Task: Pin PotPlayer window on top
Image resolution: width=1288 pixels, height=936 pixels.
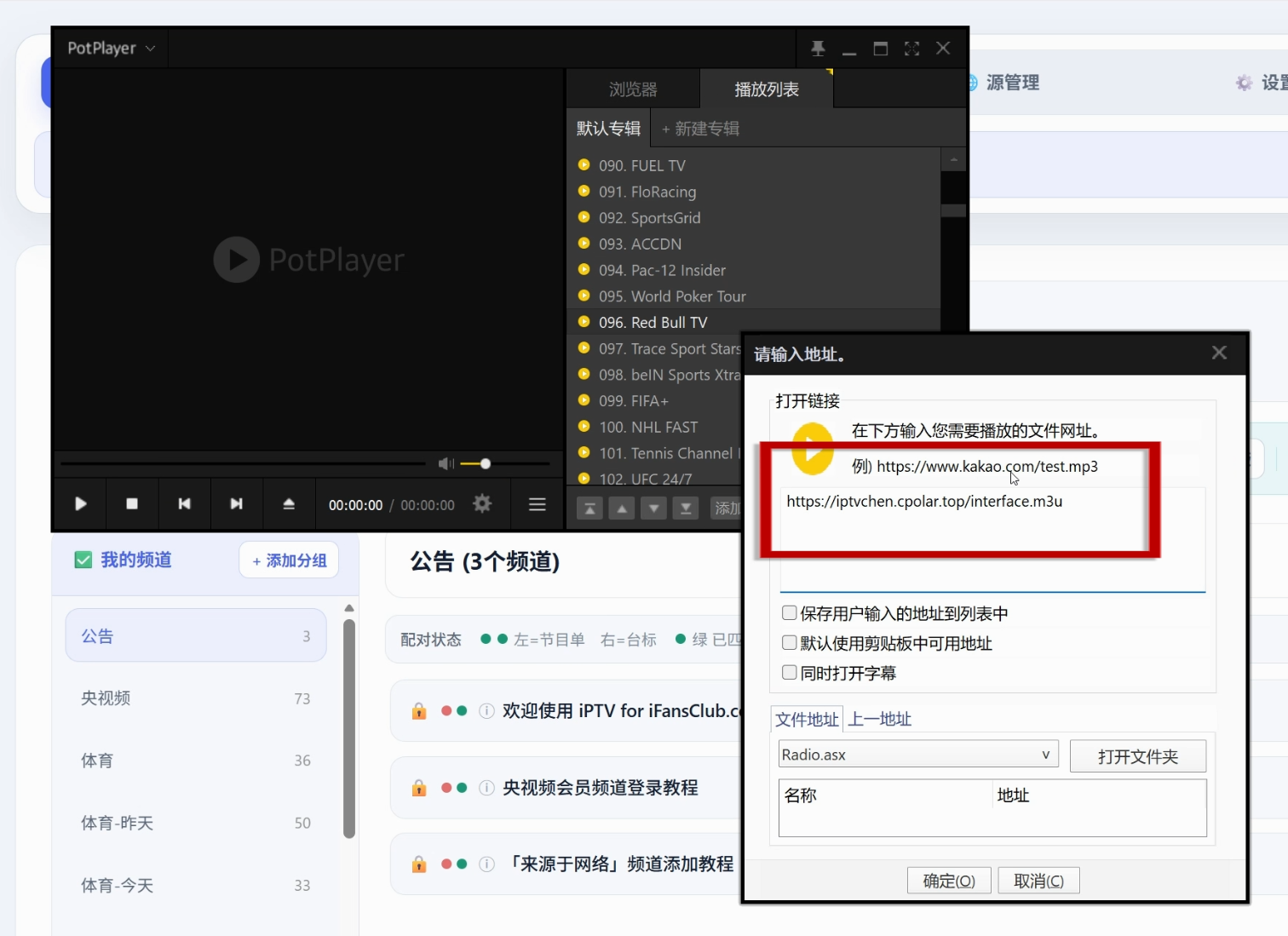Action: click(x=818, y=49)
